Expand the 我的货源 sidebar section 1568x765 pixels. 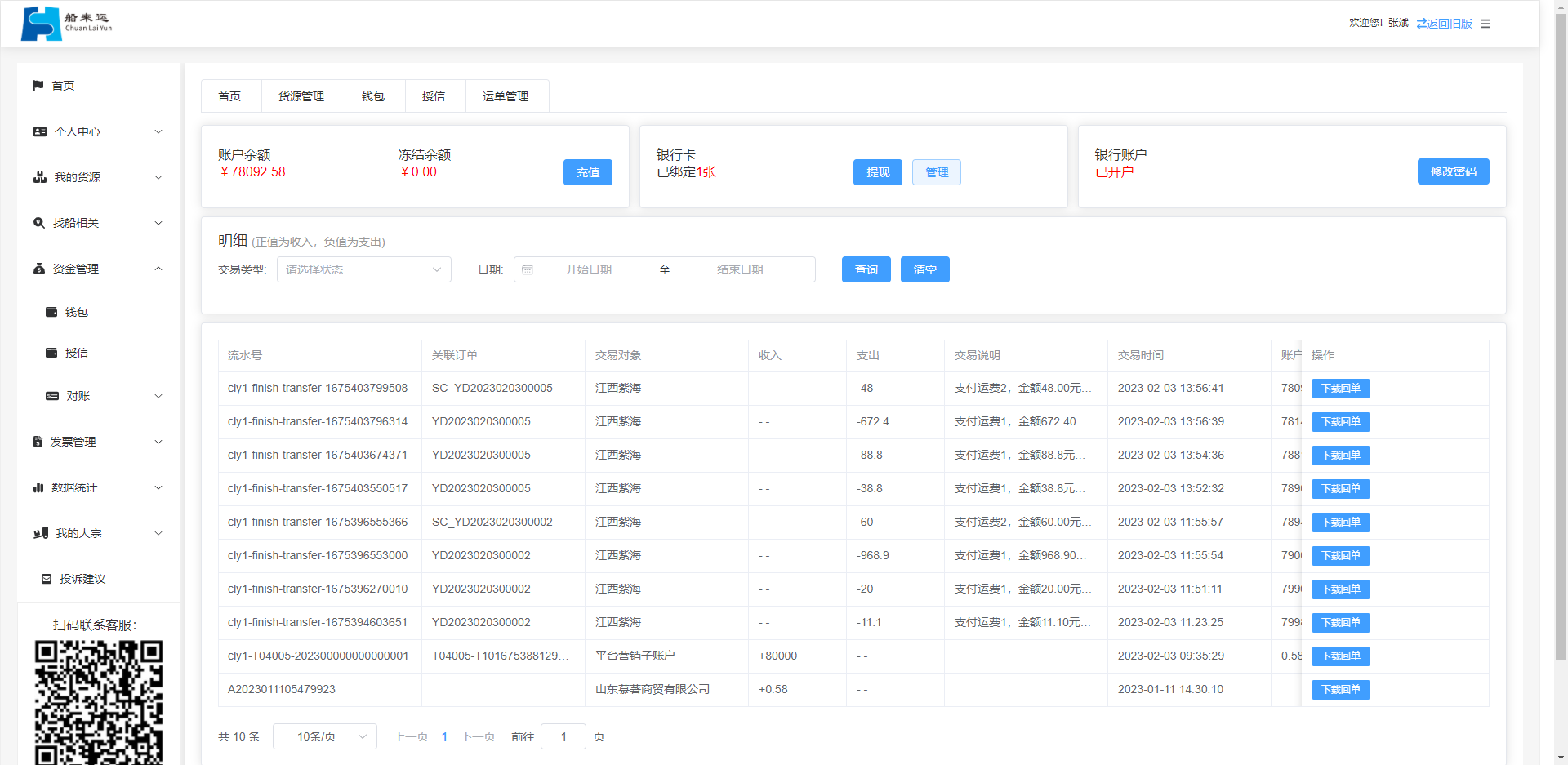coord(158,177)
